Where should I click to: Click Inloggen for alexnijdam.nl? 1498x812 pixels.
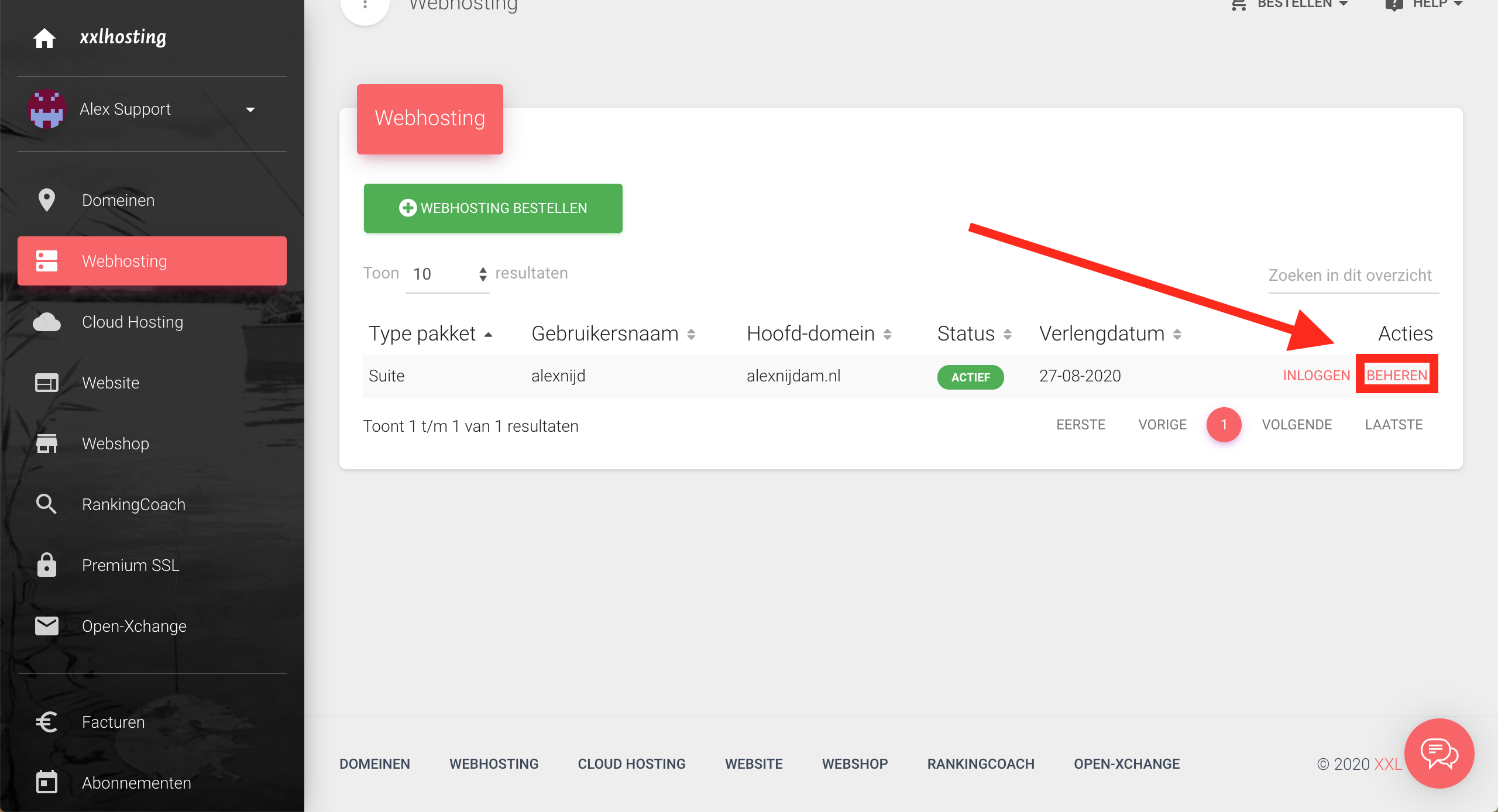point(1317,376)
